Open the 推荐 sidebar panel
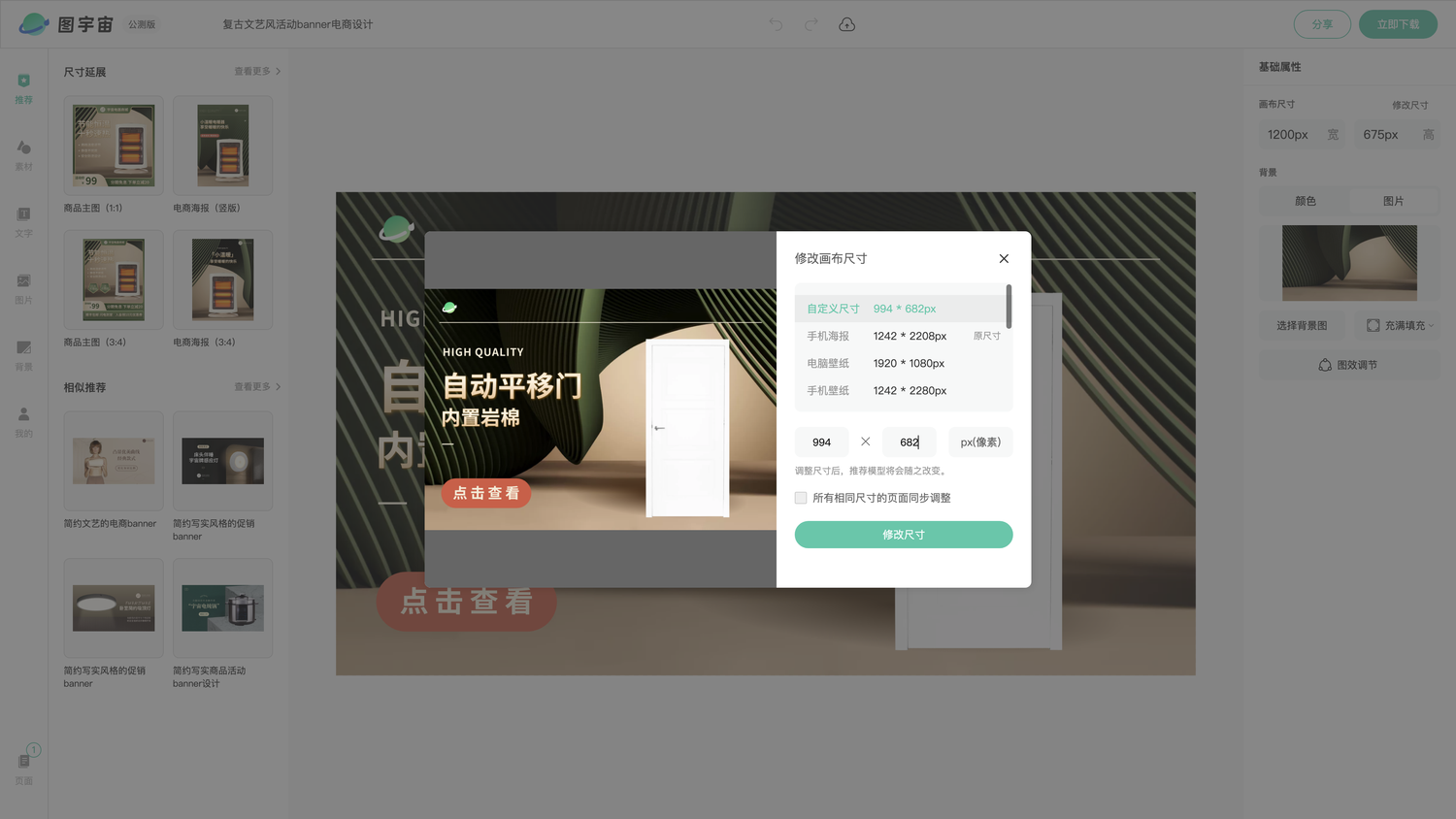The image size is (1456, 819). coord(24,87)
